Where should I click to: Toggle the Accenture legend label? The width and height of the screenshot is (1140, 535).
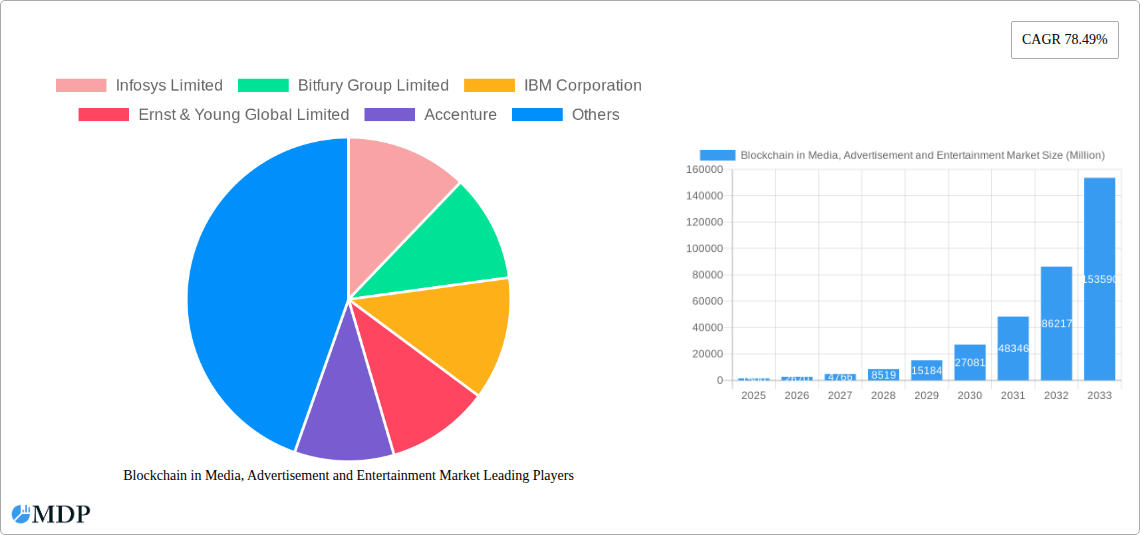(x=460, y=115)
